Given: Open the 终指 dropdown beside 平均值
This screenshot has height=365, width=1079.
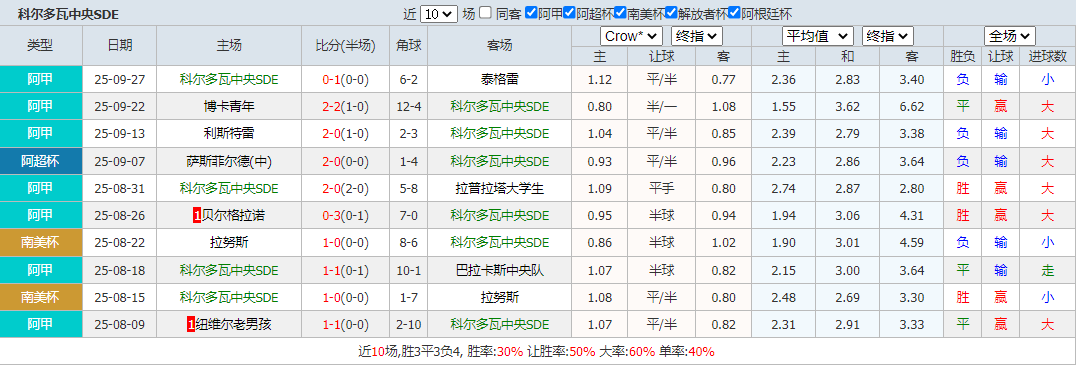Looking at the screenshot, I should point(888,36).
